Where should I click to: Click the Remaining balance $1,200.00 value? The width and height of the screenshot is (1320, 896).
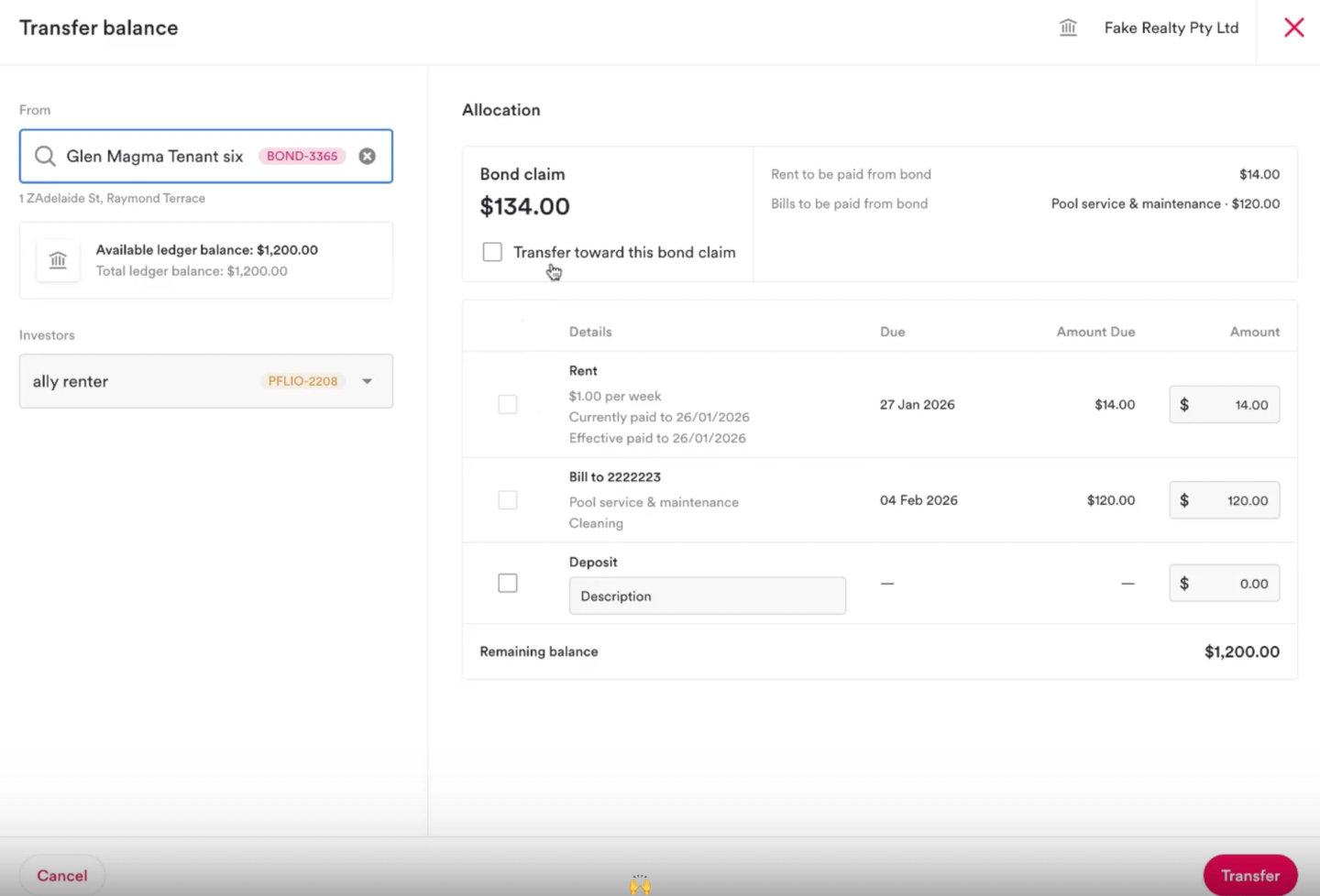click(1241, 651)
